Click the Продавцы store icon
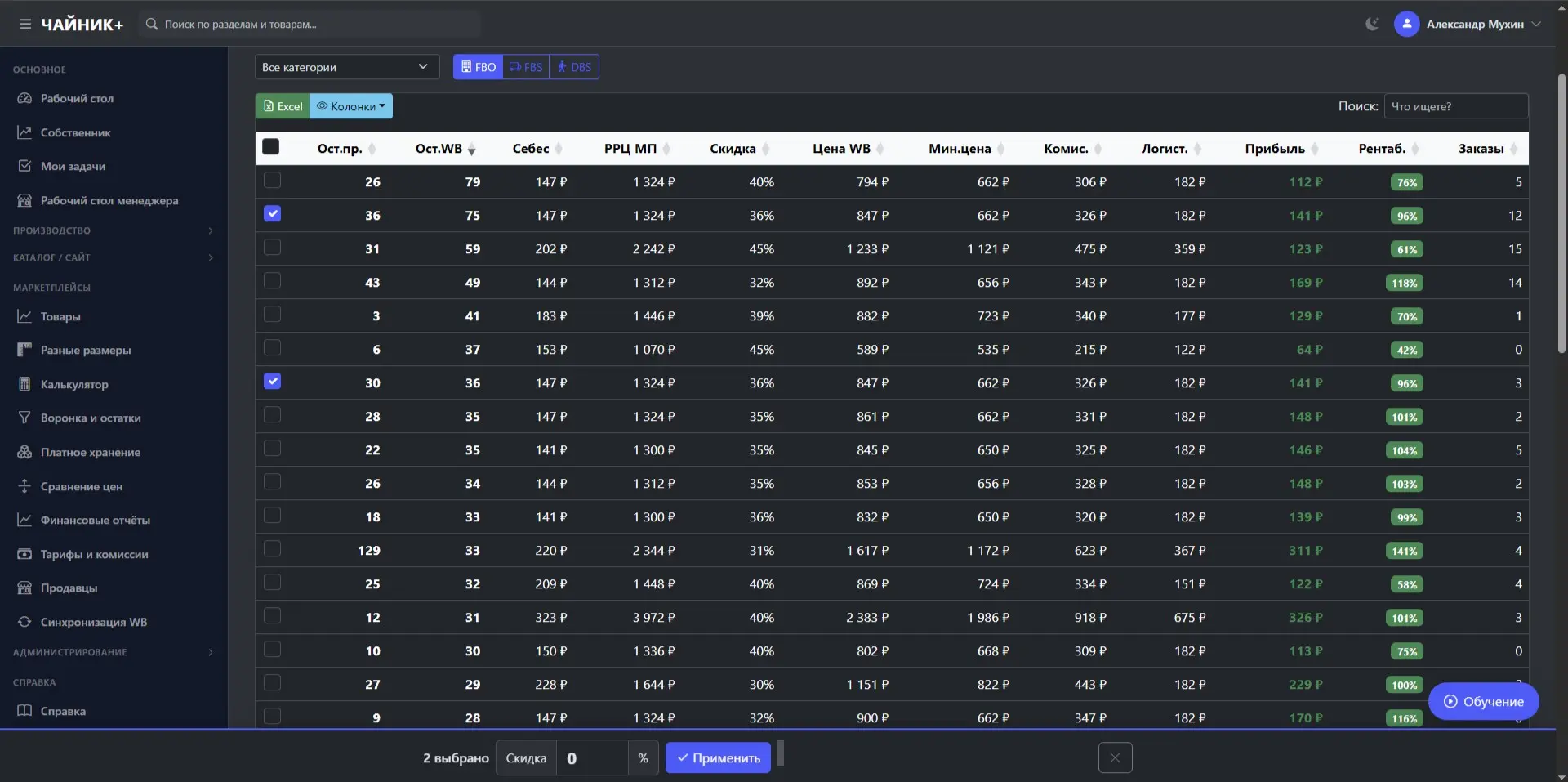1568x782 pixels. [24, 588]
